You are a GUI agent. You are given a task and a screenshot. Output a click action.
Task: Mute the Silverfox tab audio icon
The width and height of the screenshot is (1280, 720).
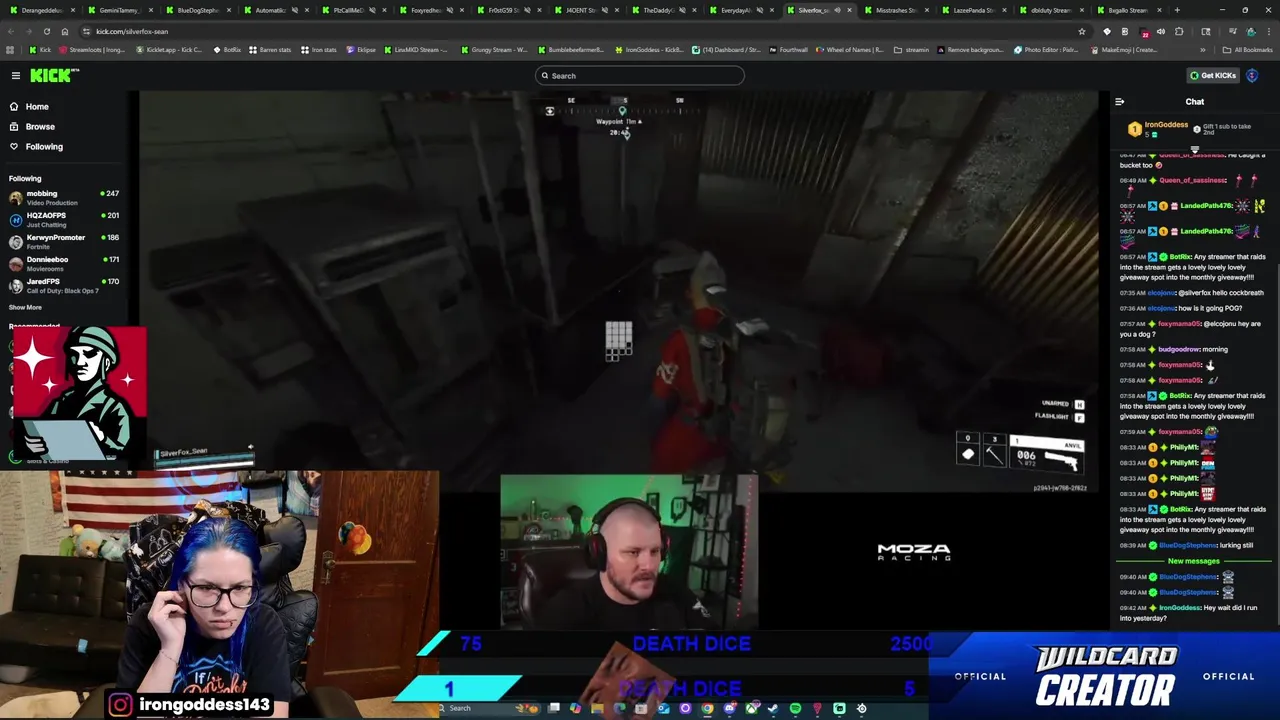point(837,10)
